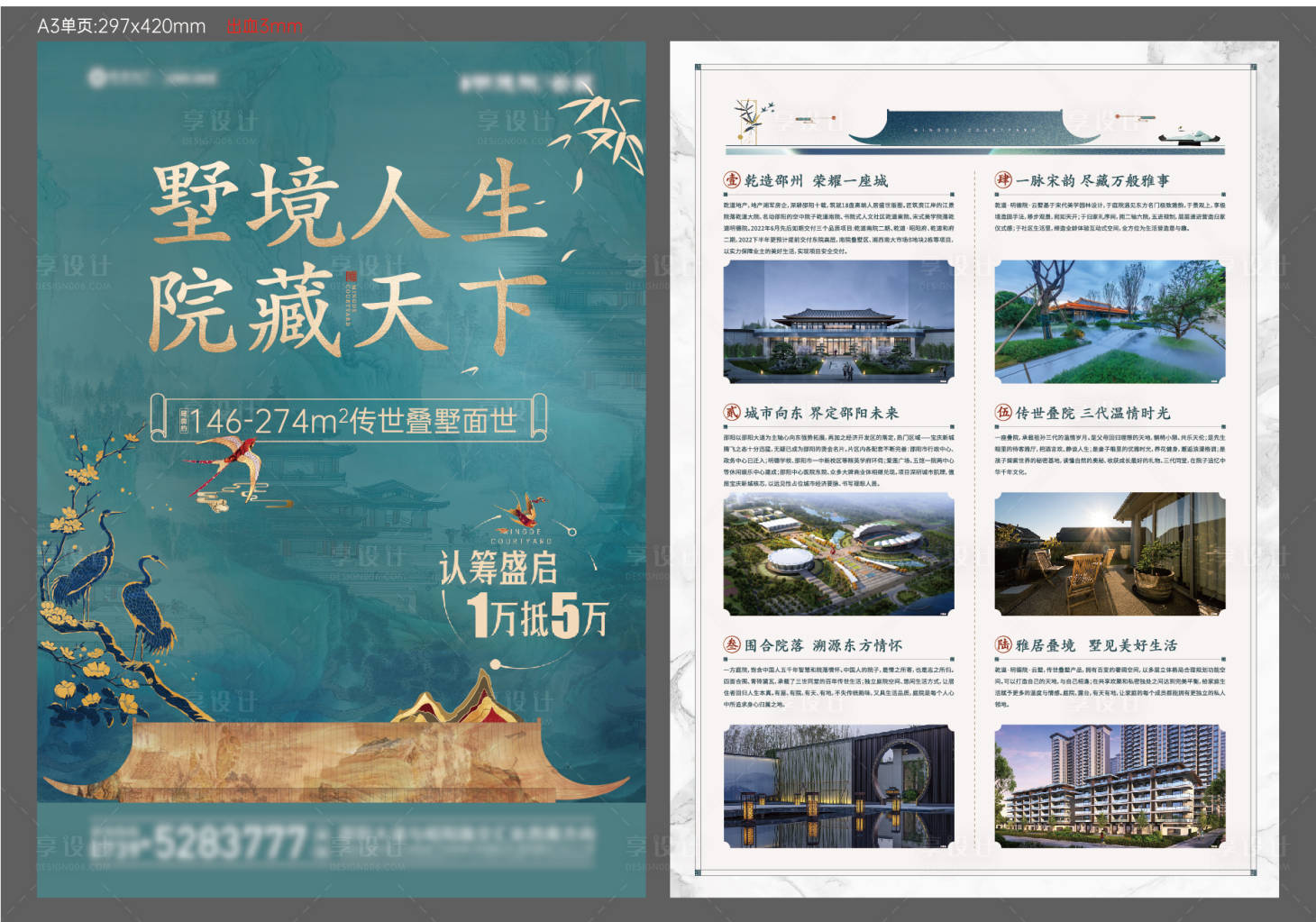The image size is (1316, 922).
Task: Select the heading 一脉宋韵 尽藏万般雅事
Action: pos(1092,180)
